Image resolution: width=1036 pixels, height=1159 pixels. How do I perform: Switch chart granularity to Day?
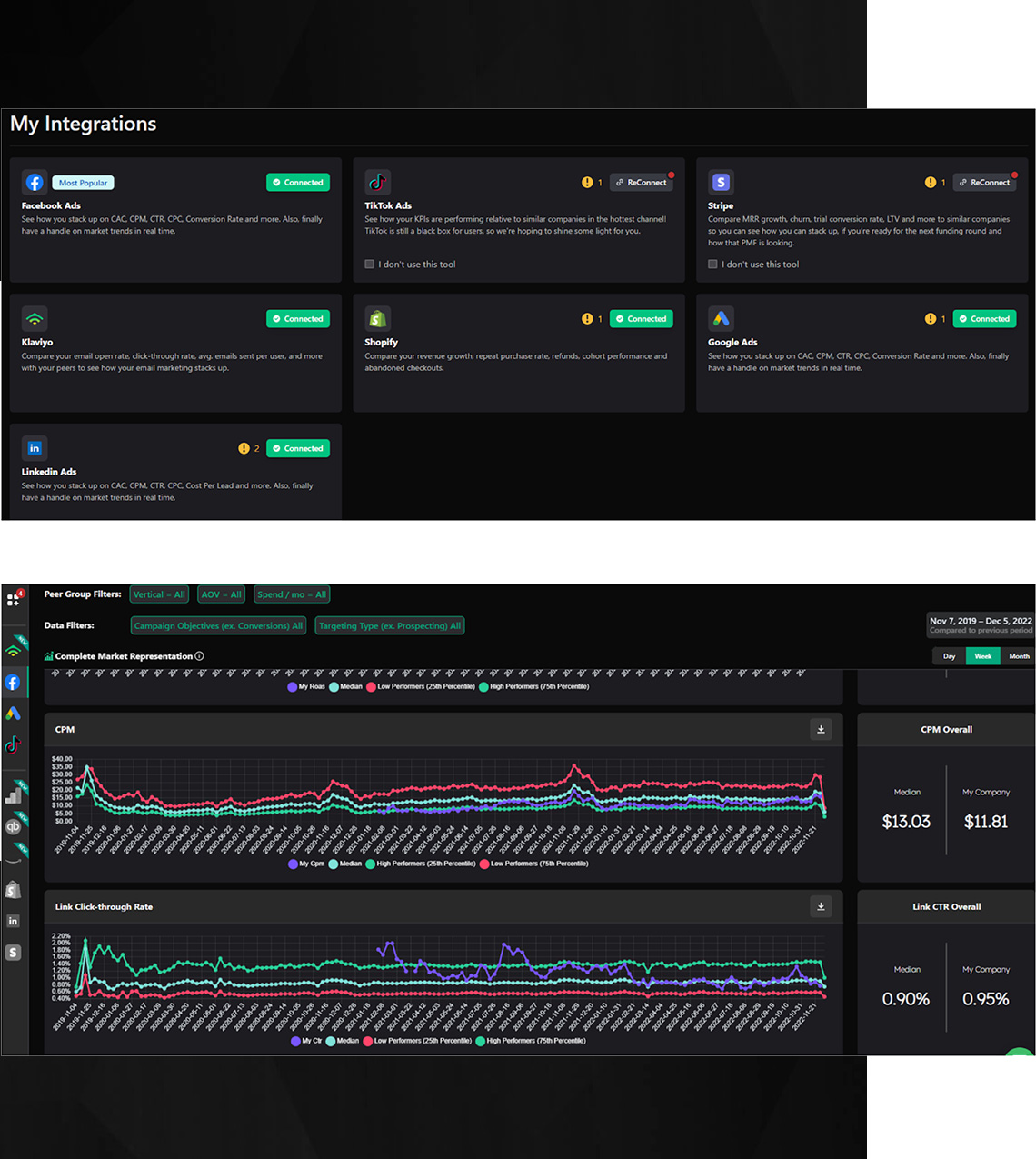tap(949, 656)
